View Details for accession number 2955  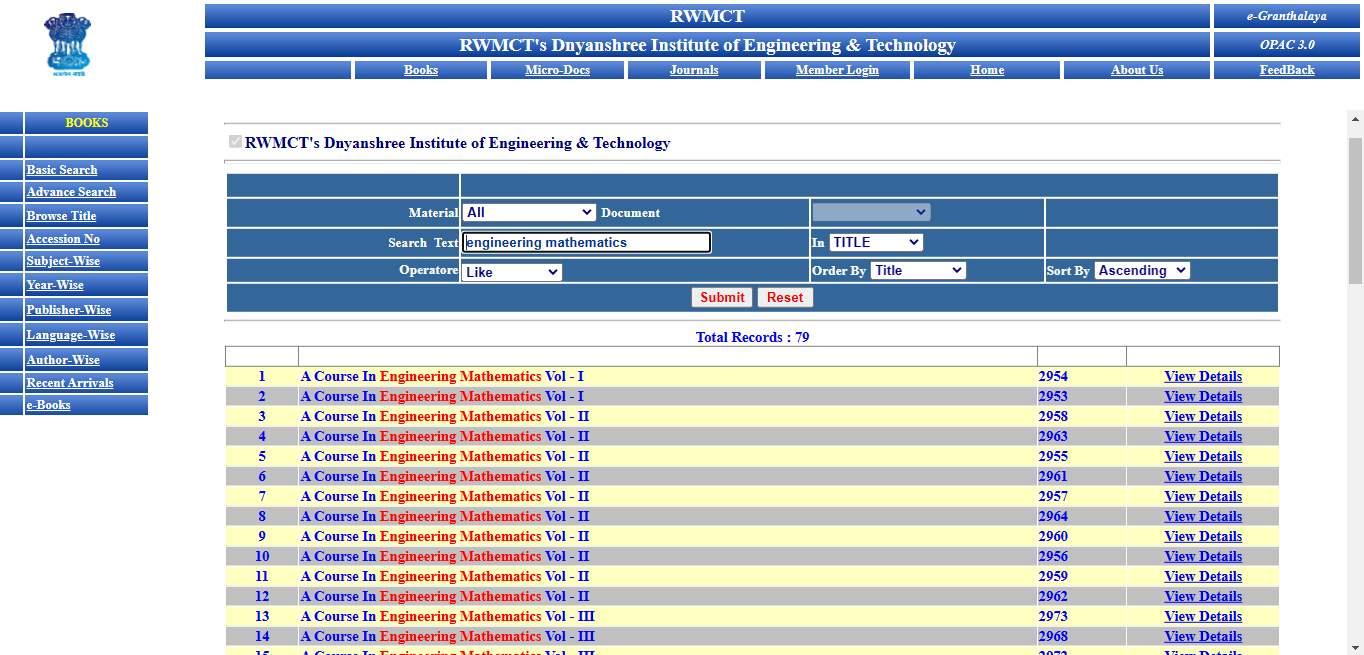click(x=1203, y=457)
